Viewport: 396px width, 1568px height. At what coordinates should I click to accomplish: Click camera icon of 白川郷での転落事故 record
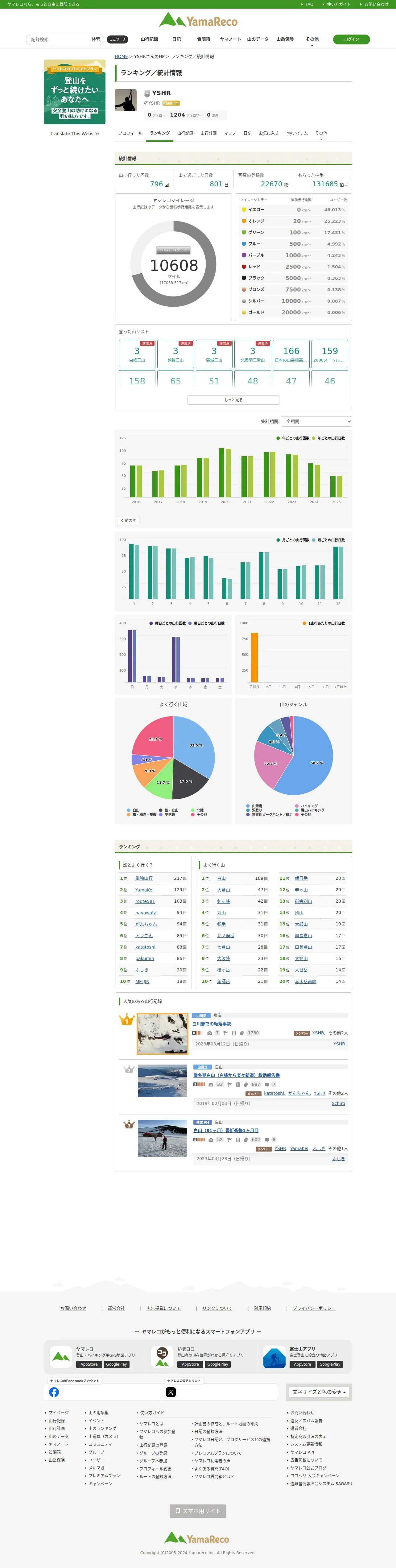click(210, 1033)
